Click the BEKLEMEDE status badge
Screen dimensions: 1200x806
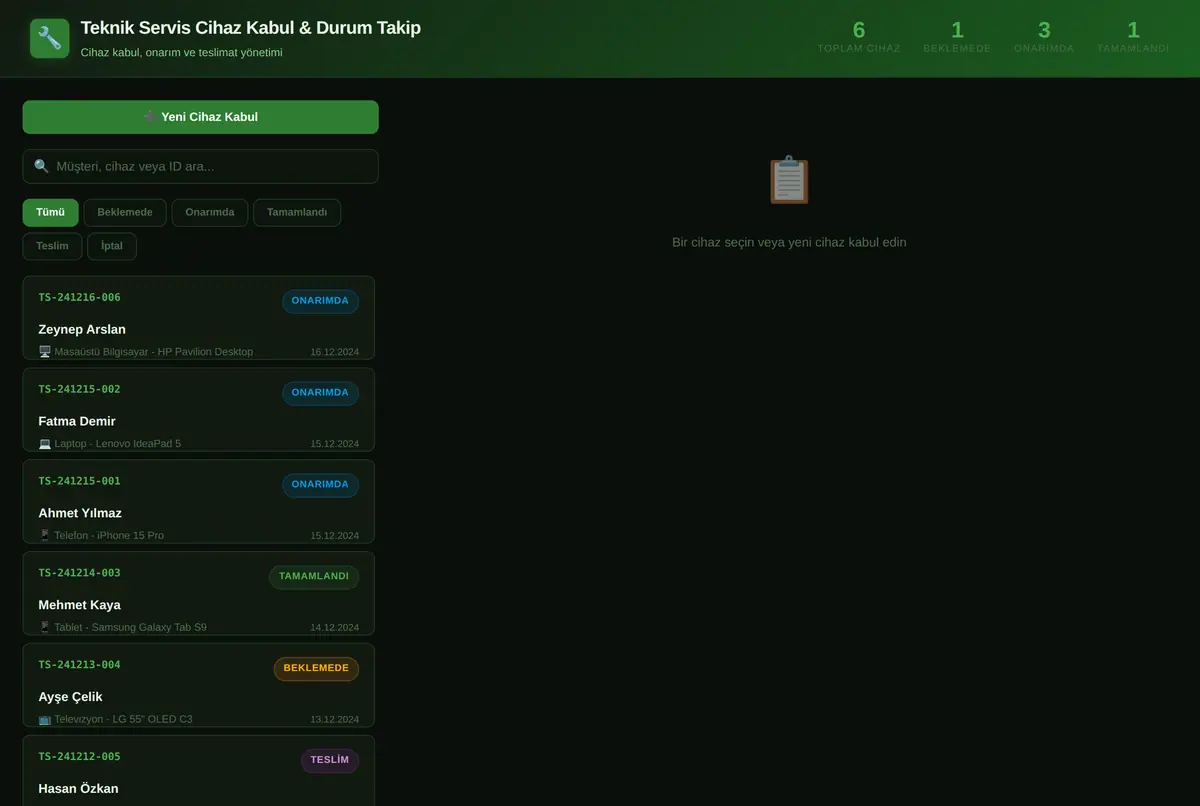point(316,669)
